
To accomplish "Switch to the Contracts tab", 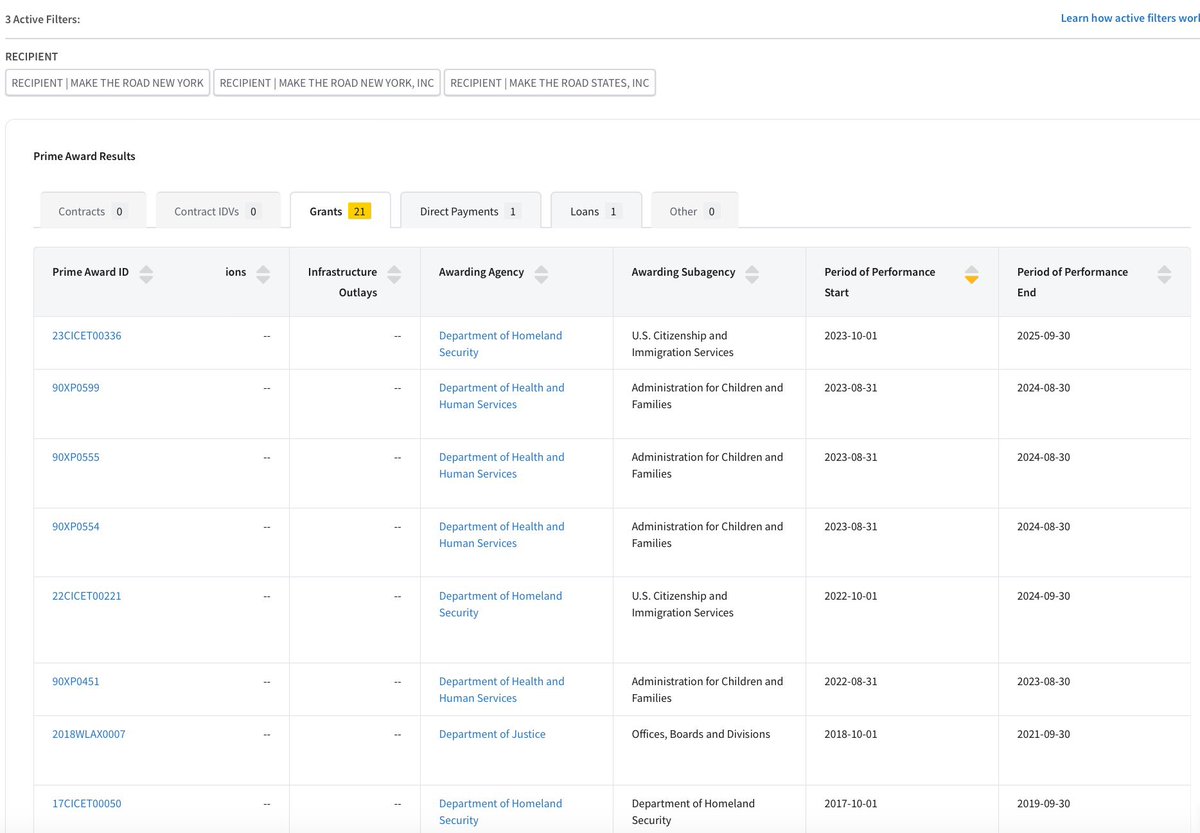I will point(92,212).
